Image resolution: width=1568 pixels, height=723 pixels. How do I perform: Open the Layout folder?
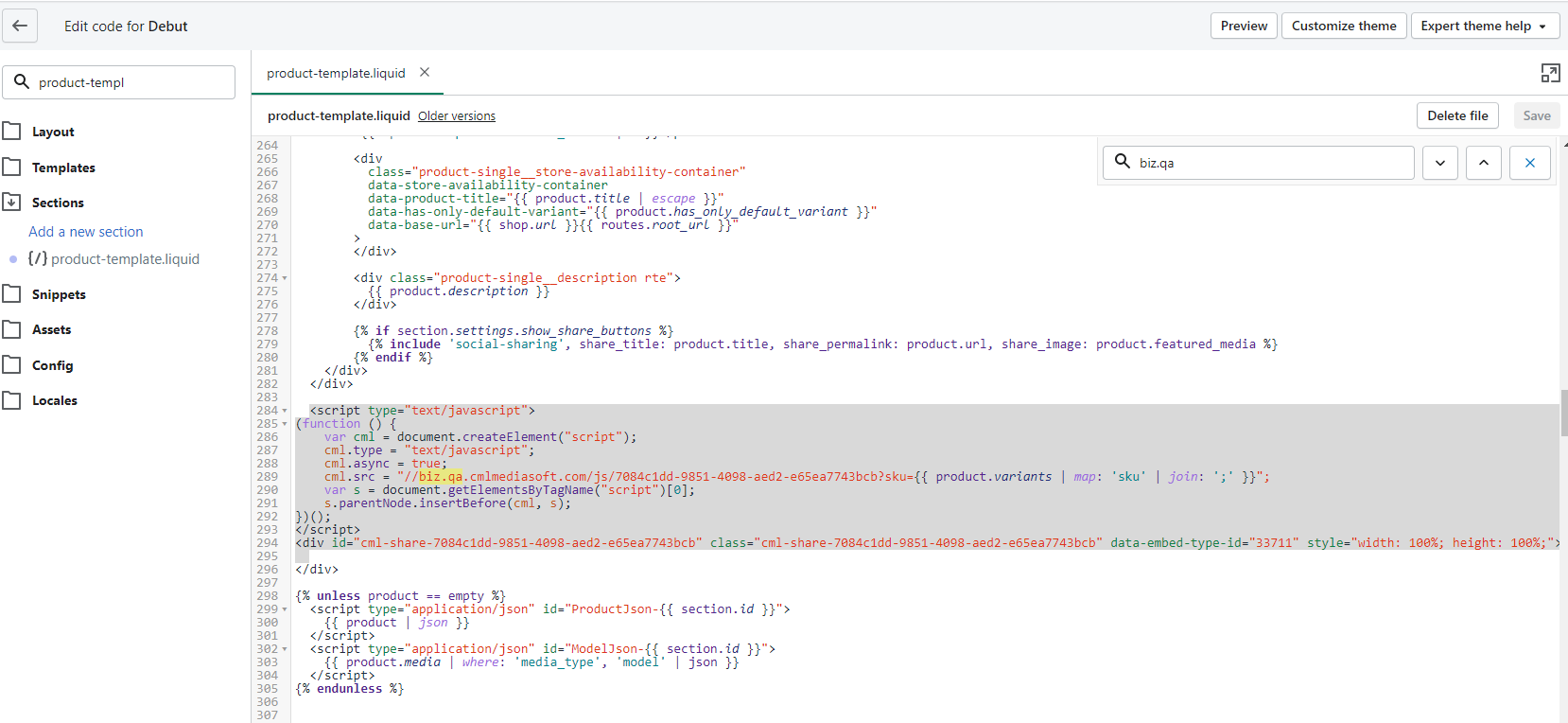pos(53,132)
